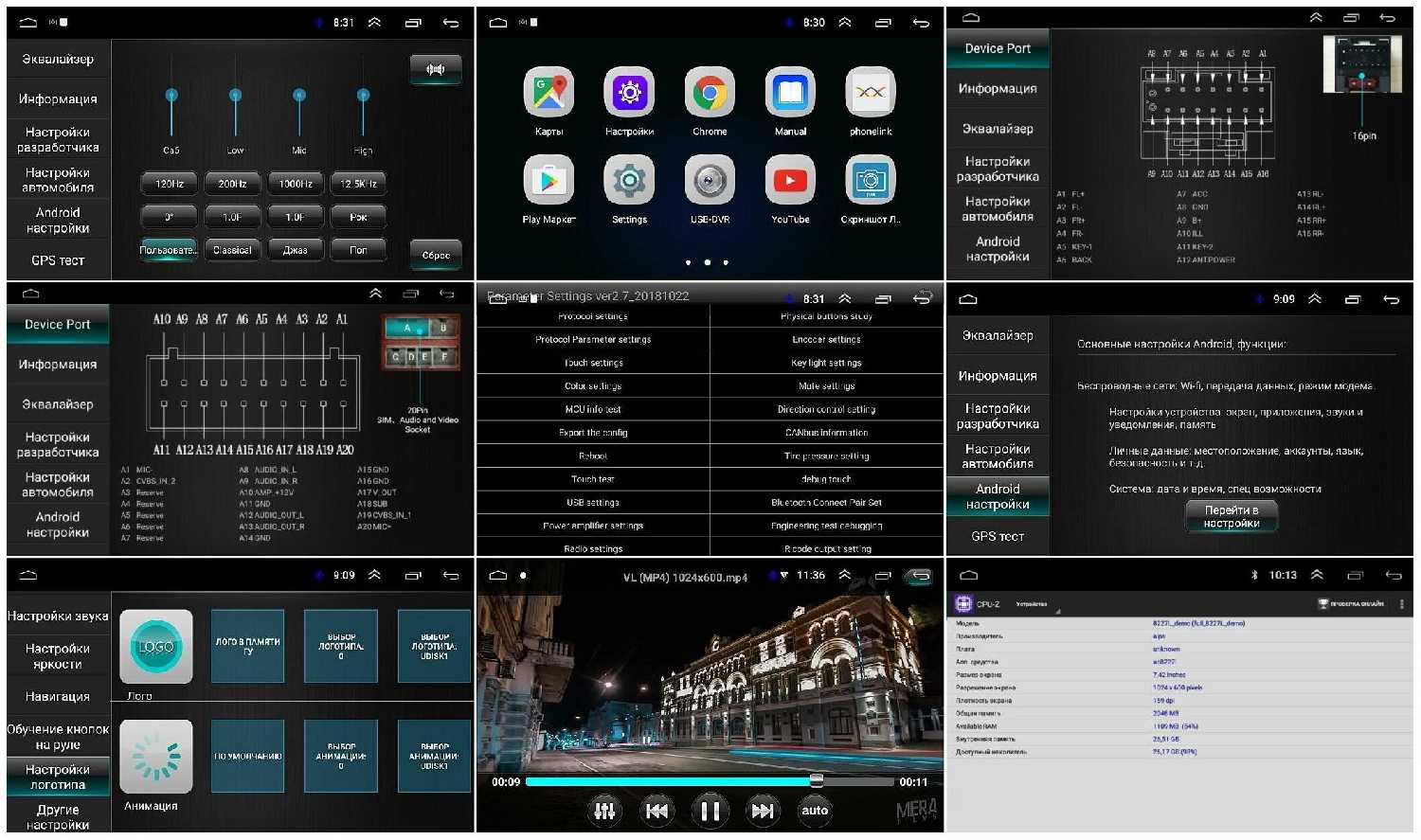The image size is (1421, 840).
Task: Launch the phonelink app
Action: coord(870,94)
